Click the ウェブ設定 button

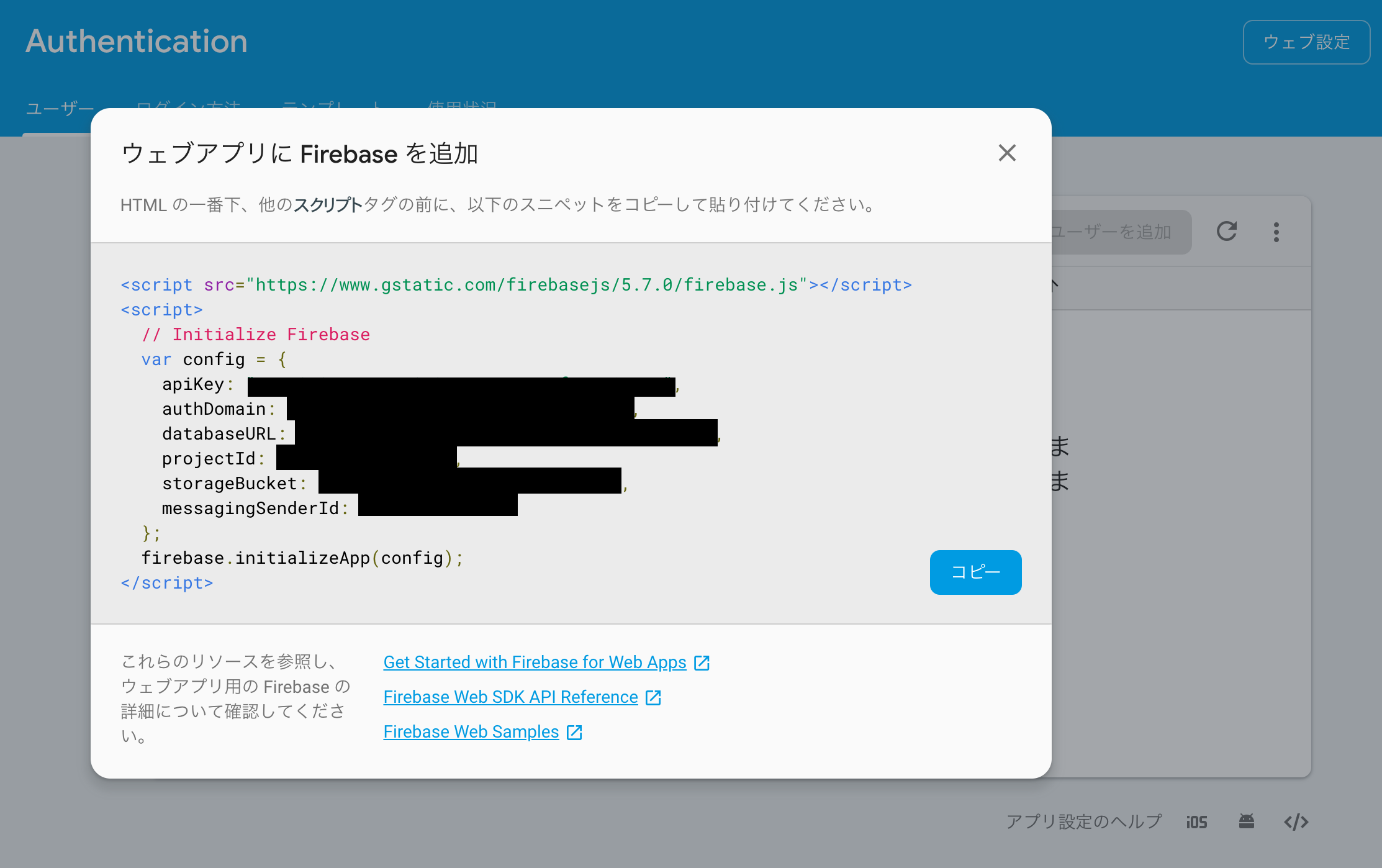coord(1306,42)
